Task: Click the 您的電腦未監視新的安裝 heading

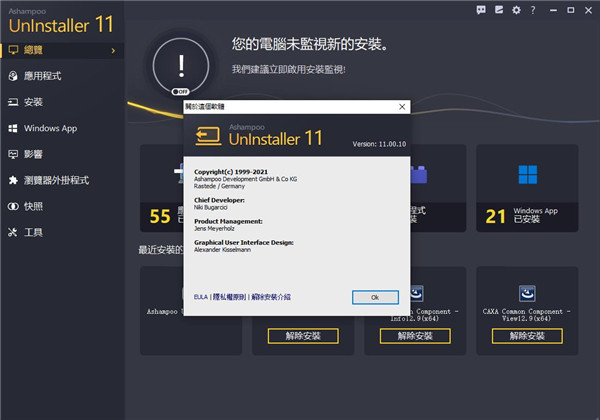Action: click(x=310, y=44)
